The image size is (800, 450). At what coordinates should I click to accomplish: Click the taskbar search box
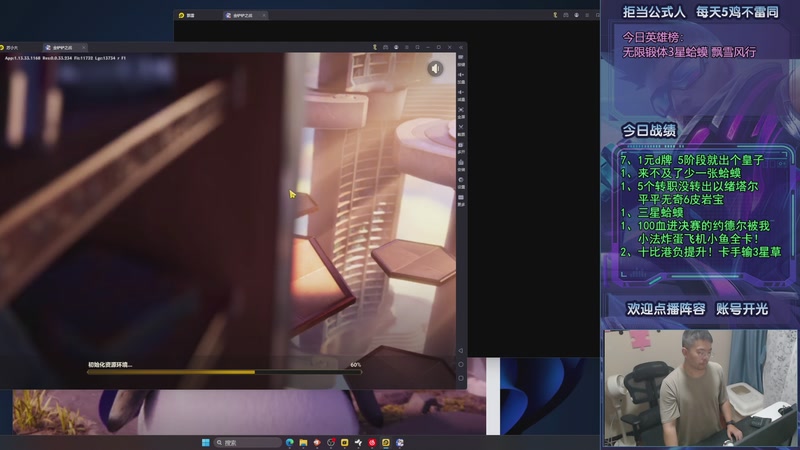click(247, 442)
